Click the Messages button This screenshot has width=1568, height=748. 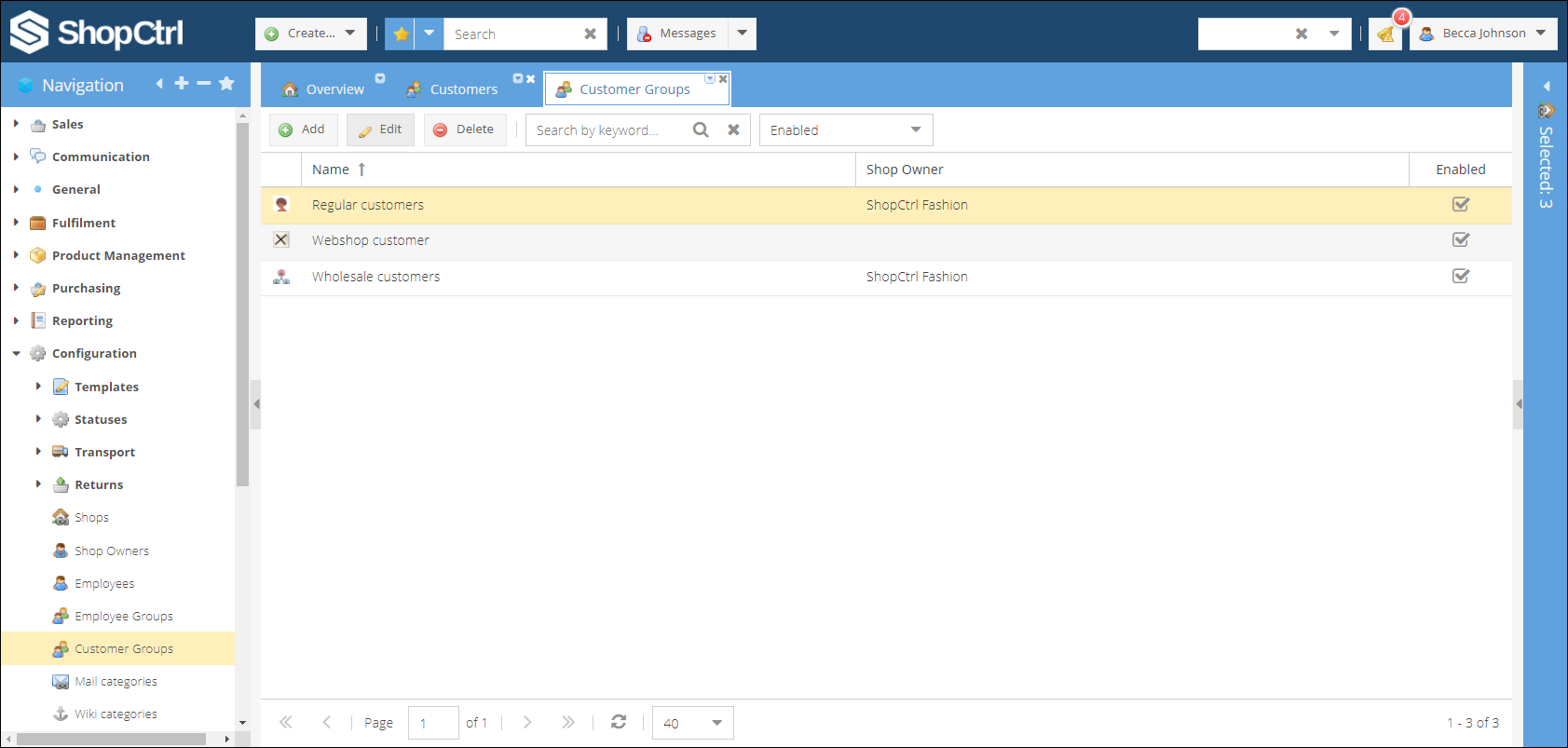coord(678,34)
